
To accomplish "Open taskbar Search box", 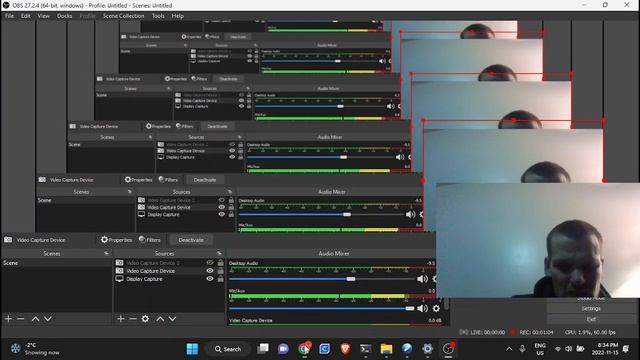I will [x=228, y=349].
